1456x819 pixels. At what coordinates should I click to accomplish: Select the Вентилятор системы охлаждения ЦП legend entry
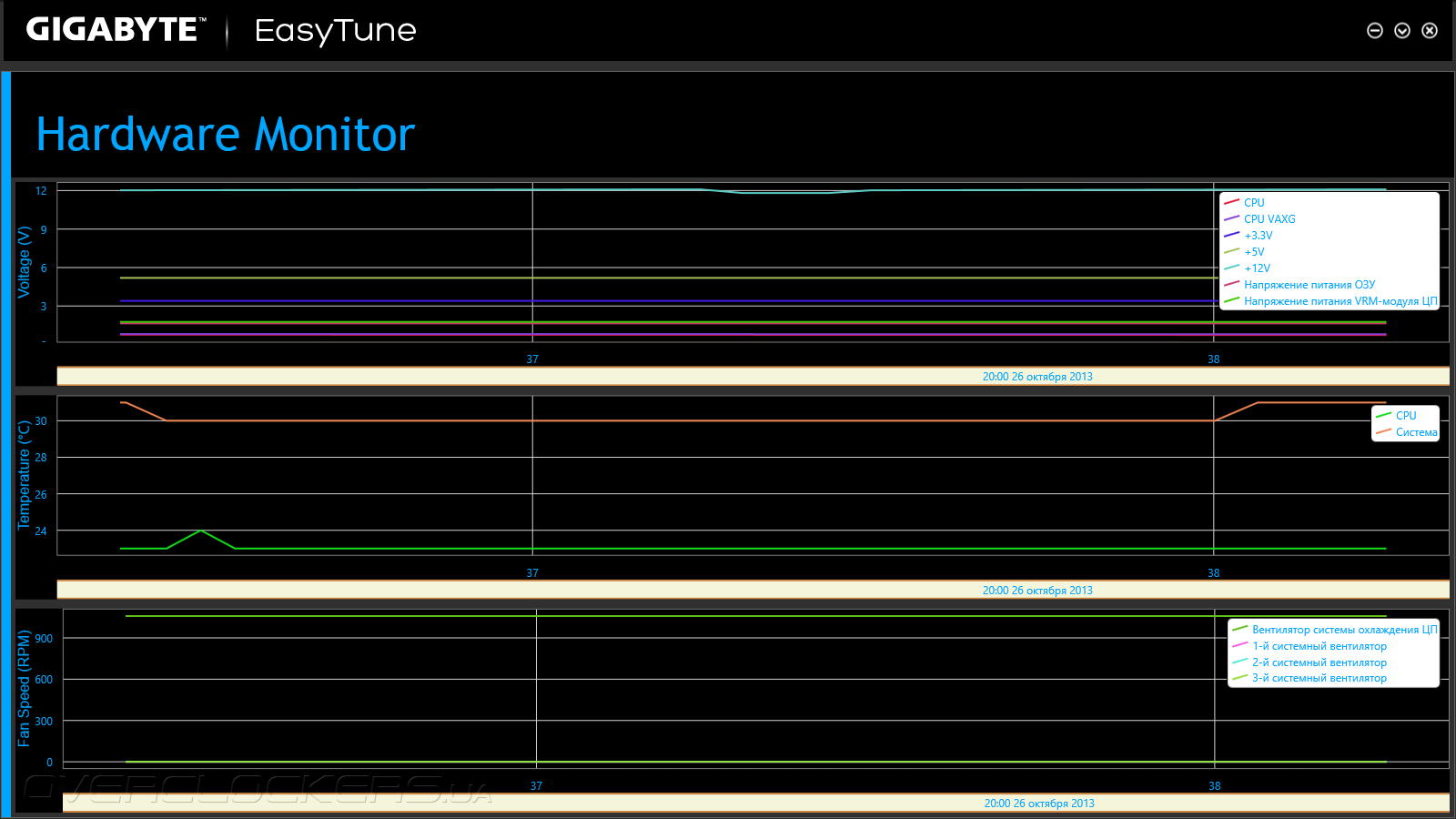1345,630
